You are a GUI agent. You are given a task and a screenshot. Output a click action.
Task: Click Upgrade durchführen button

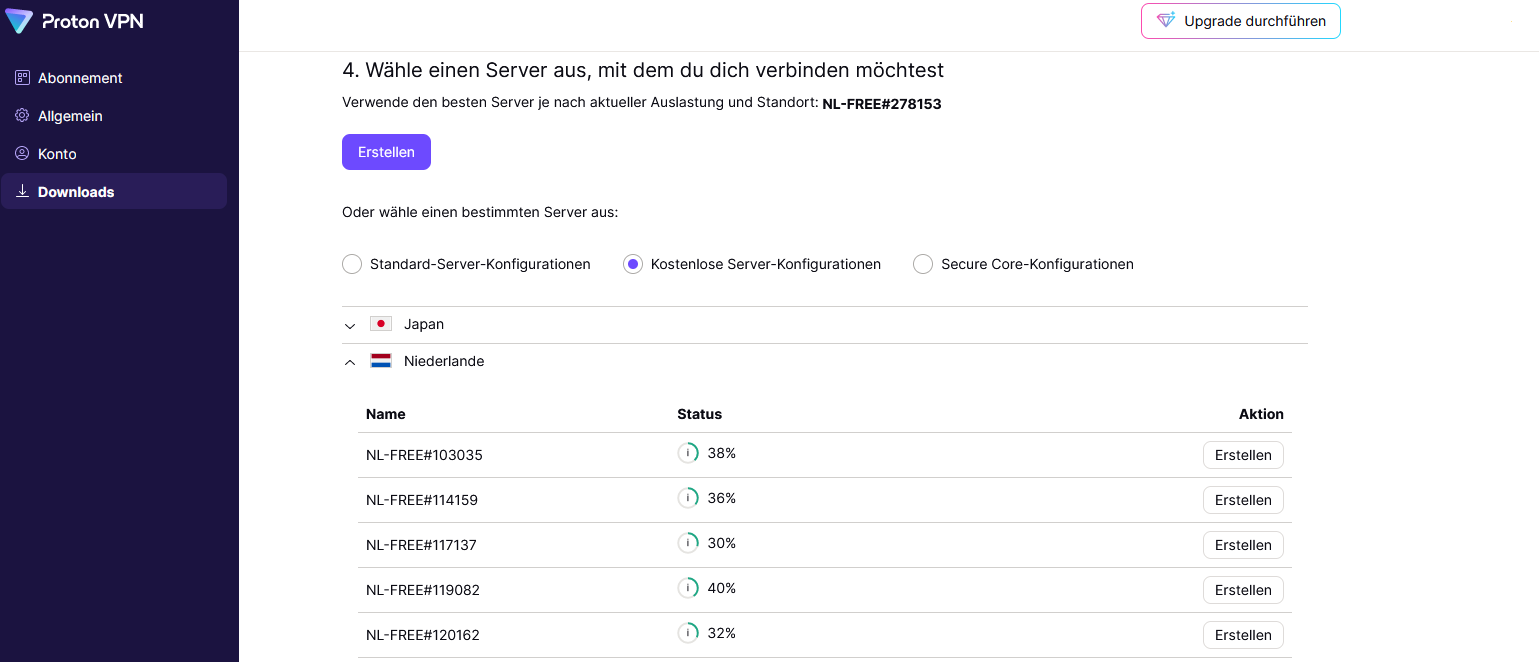tap(1241, 21)
